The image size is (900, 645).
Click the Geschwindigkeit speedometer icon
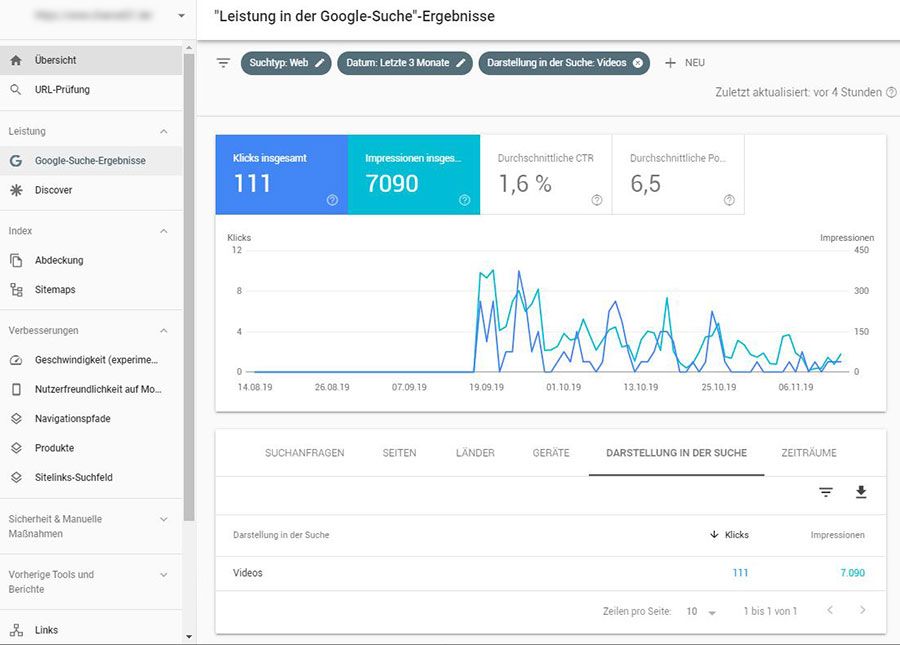click(x=16, y=360)
